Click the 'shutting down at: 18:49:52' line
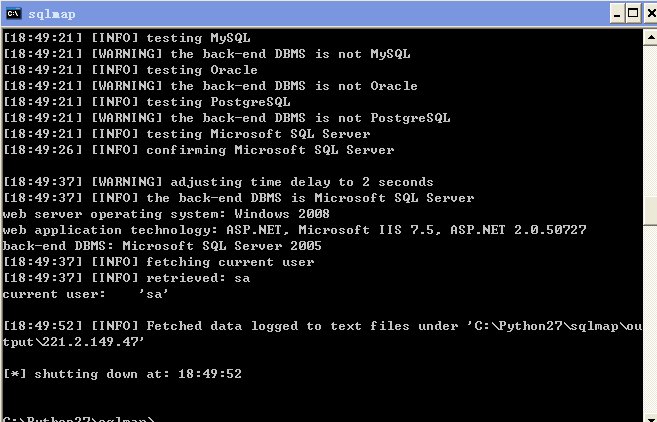Image resolution: width=657 pixels, height=422 pixels. pyautogui.click(x=122, y=374)
